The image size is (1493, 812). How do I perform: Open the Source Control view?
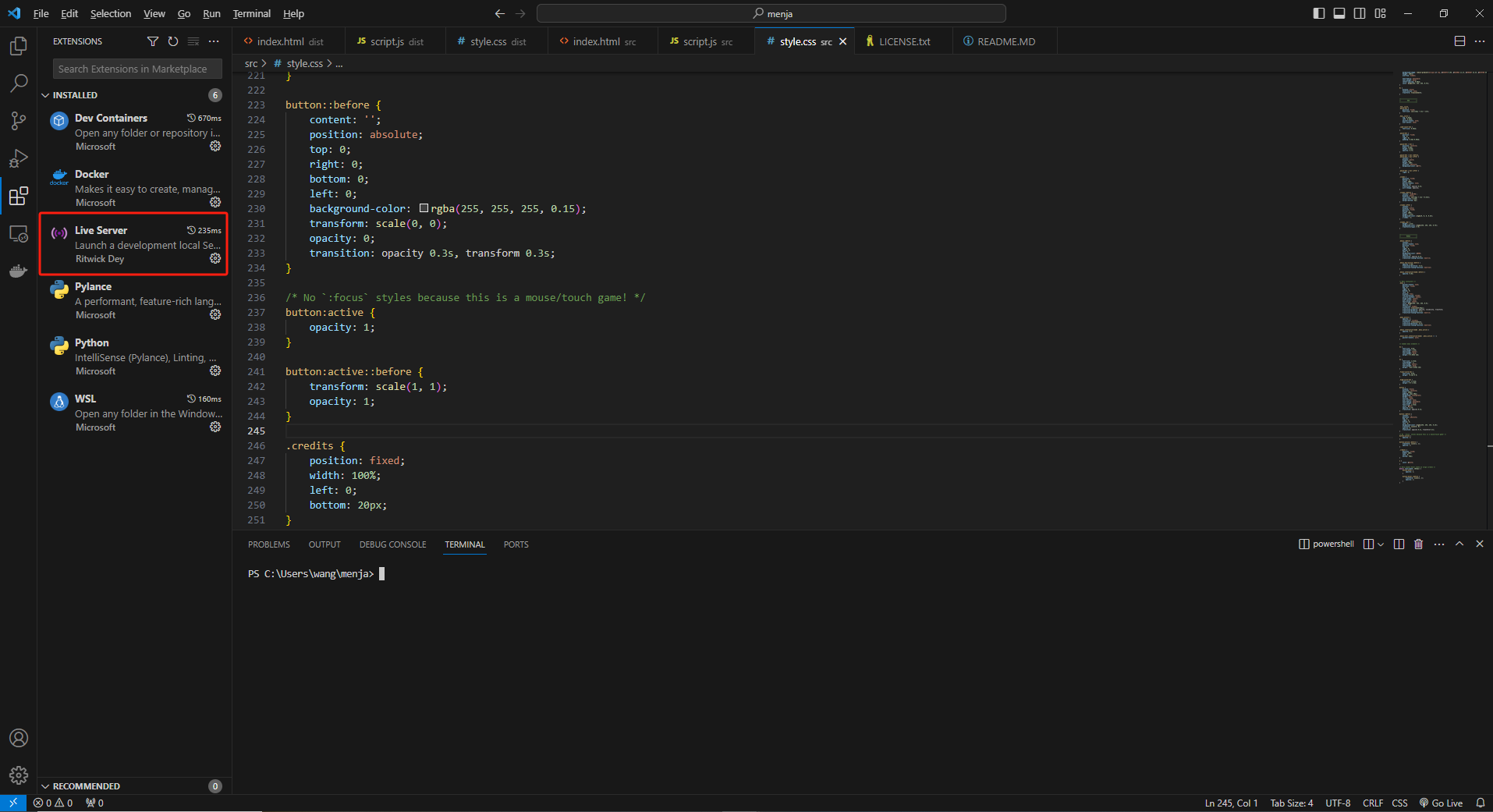(19, 120)
